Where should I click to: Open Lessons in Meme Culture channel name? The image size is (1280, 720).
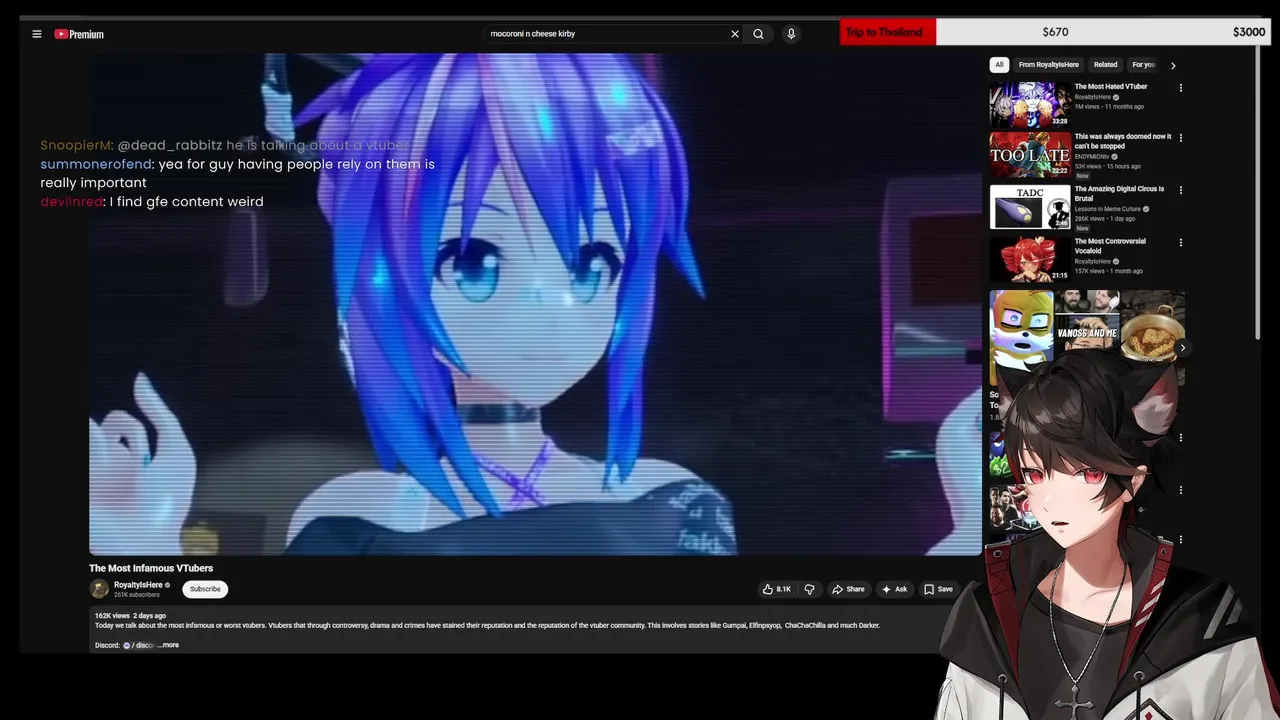coord(1108,209)
